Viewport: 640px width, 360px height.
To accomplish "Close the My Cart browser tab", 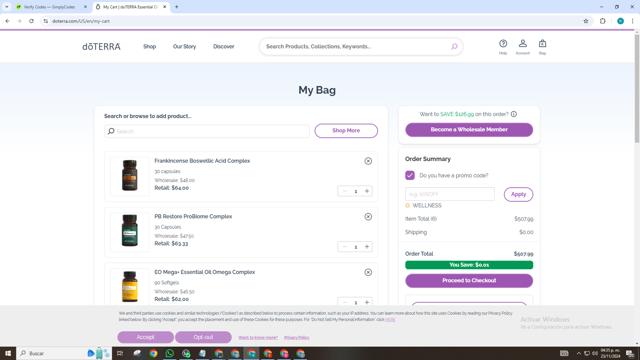I will 165,7.
